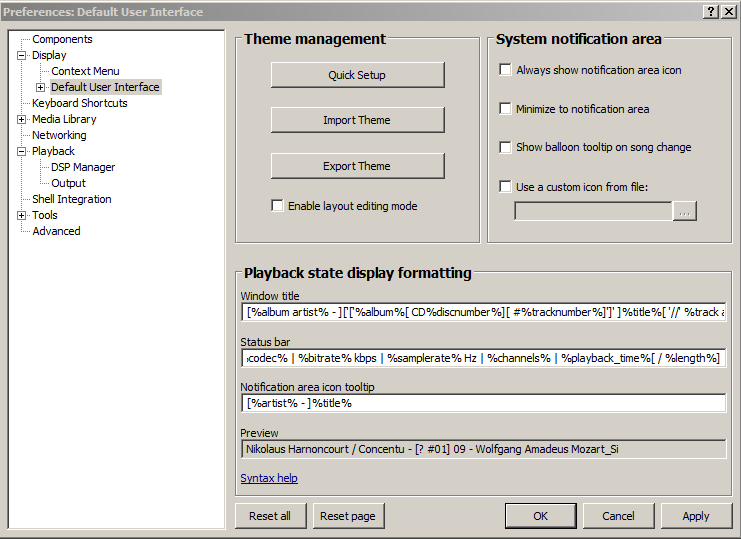Enable layout editing mode checkbox
Image resolution: width=741 pixels, height=539 pixels.
pos(278,206)
